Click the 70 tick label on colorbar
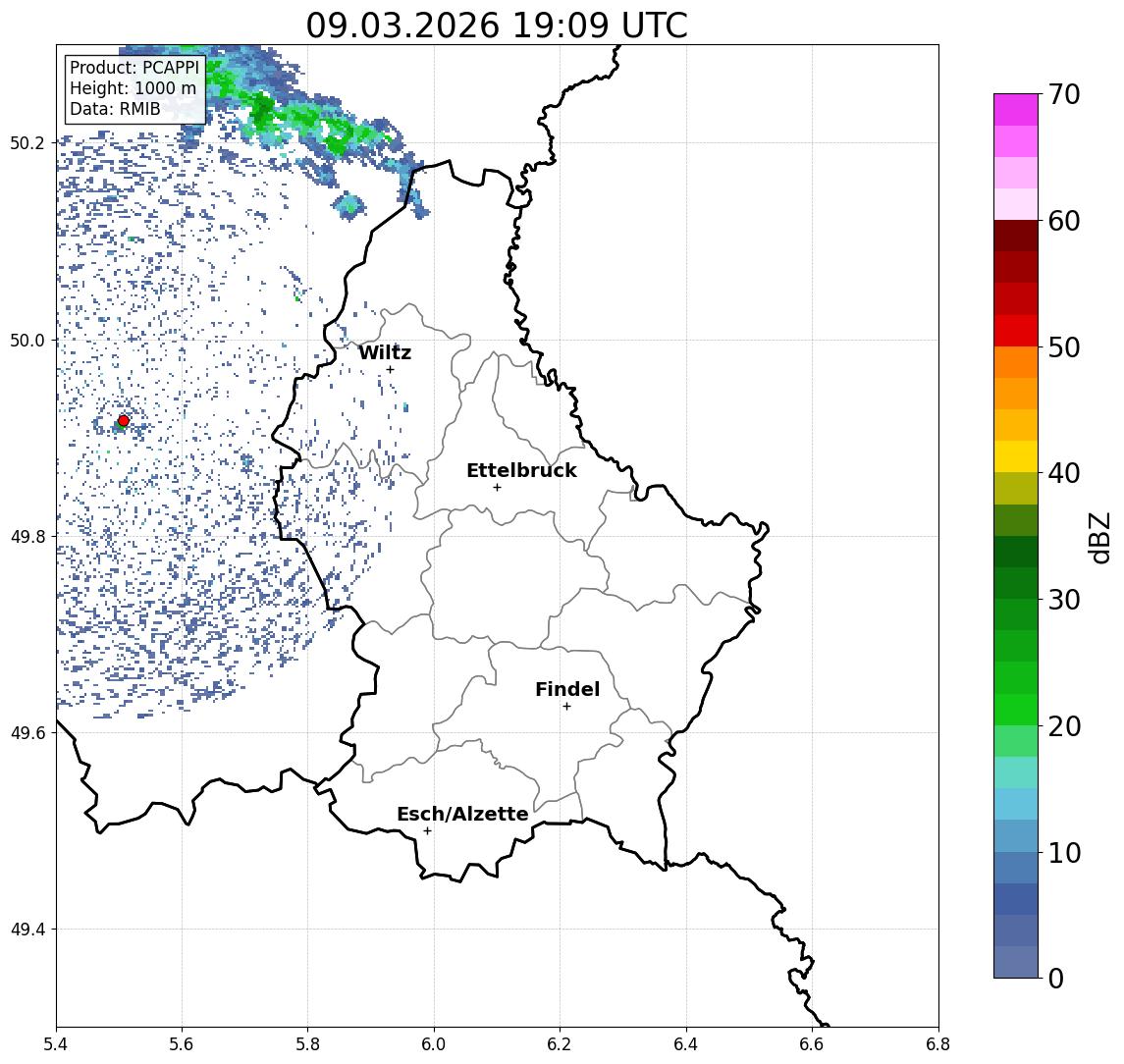 1064,94
